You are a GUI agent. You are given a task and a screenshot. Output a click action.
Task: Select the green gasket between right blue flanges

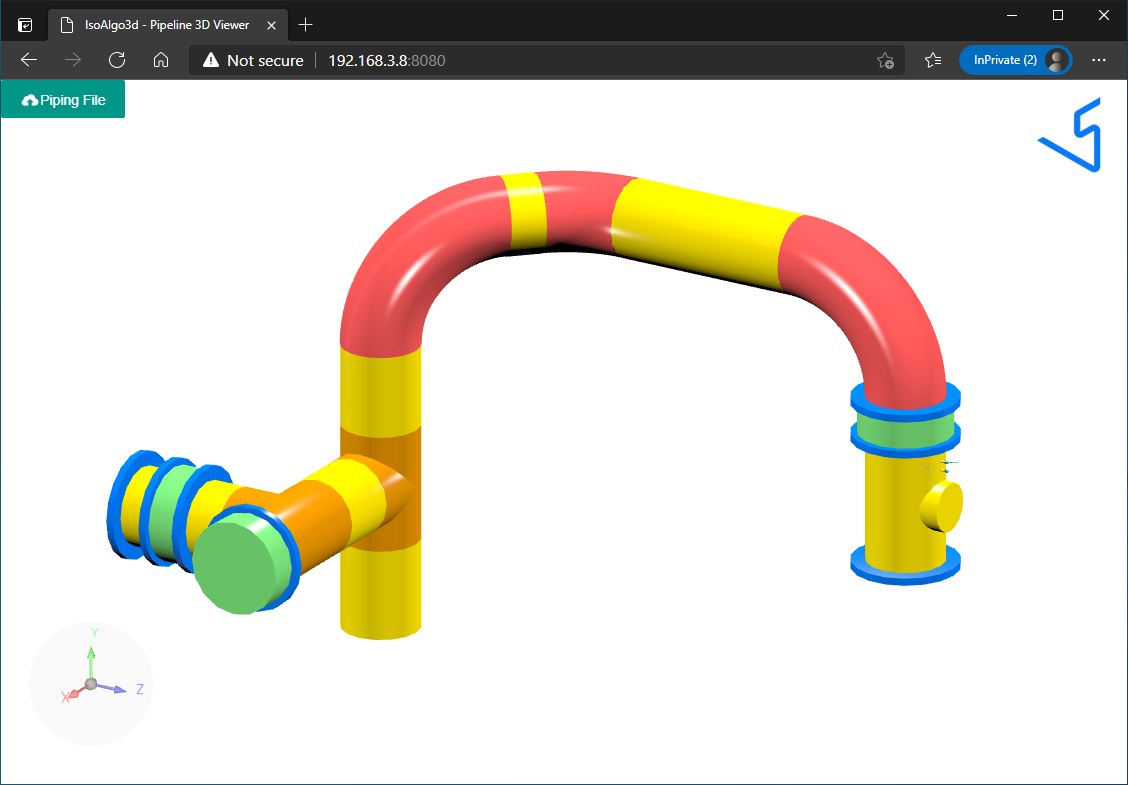tap(906, 430)
